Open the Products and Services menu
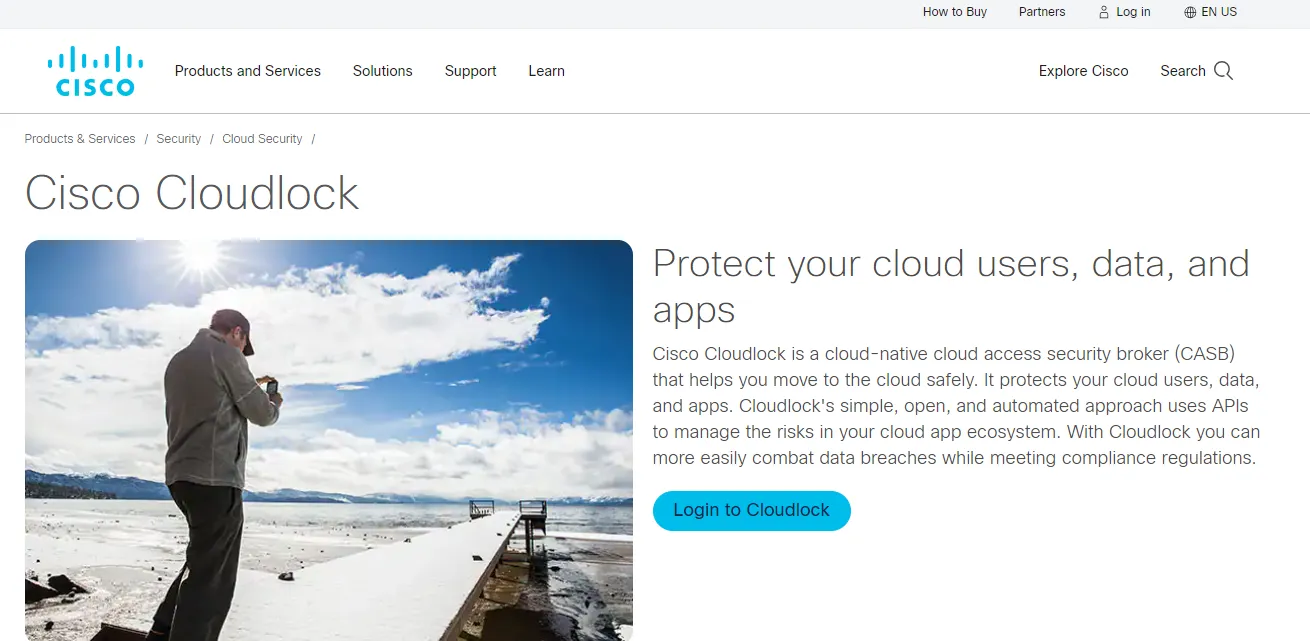The image size is (1310, 641). coord(248,71)
